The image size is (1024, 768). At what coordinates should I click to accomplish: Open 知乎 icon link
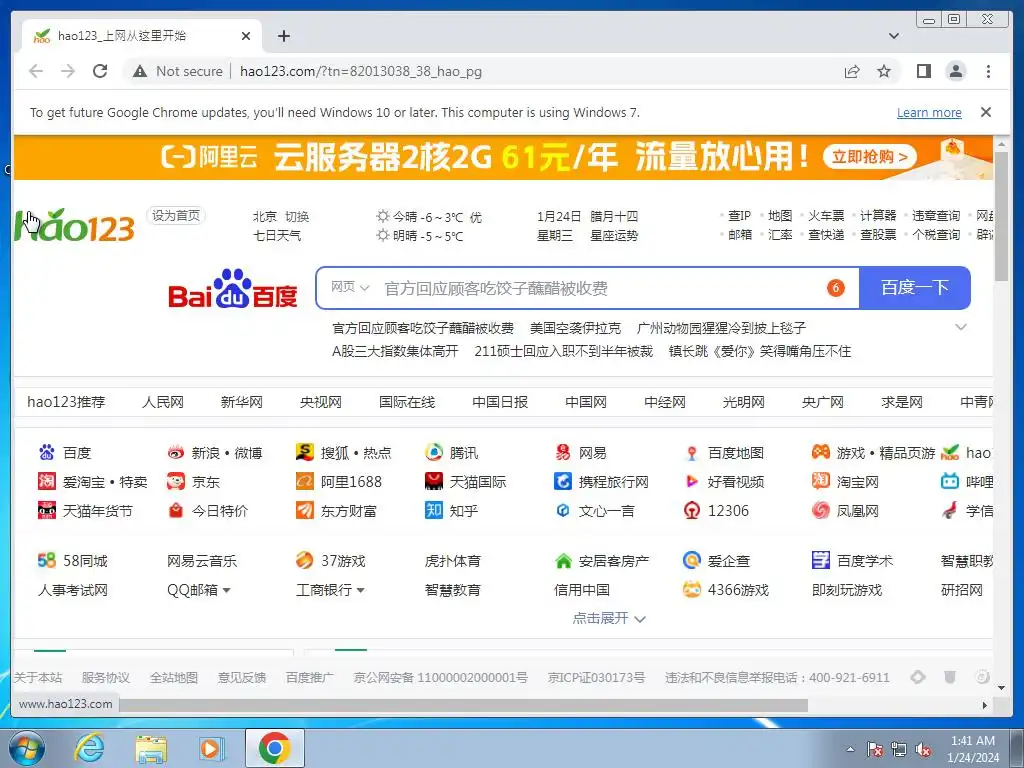pos(434,511)
